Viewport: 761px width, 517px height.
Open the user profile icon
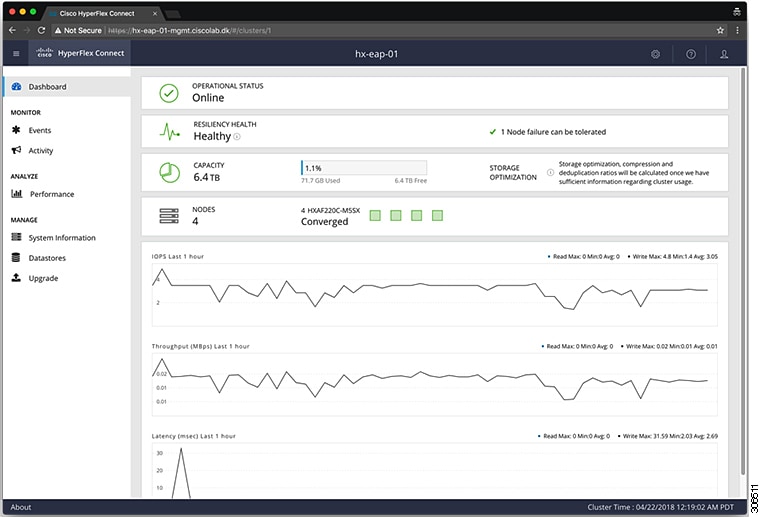[x=724, y=54]
